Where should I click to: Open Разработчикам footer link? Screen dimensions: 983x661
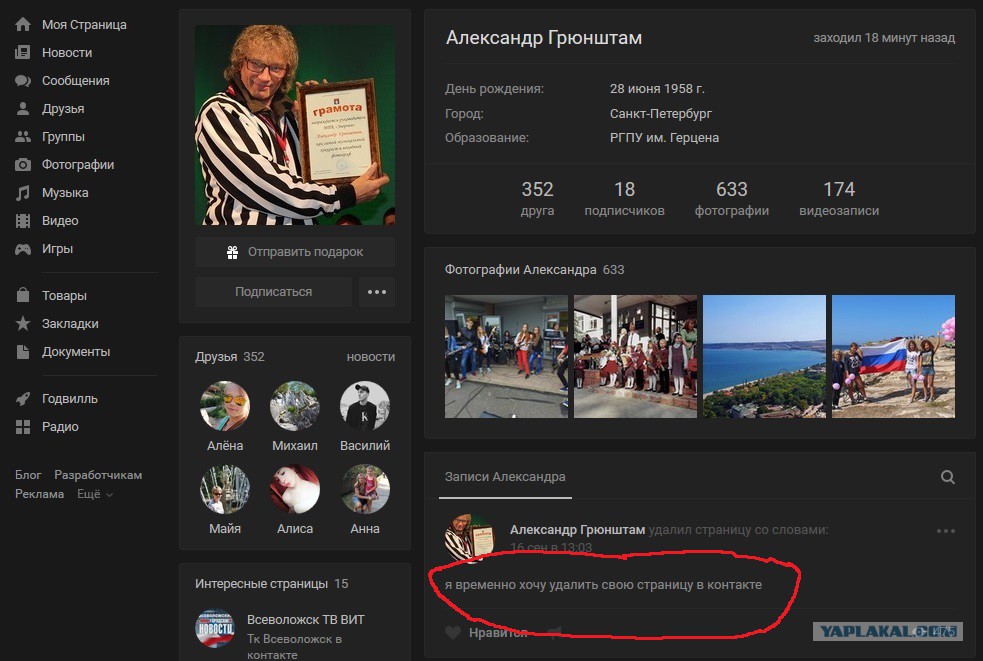(x=98, y=475)
